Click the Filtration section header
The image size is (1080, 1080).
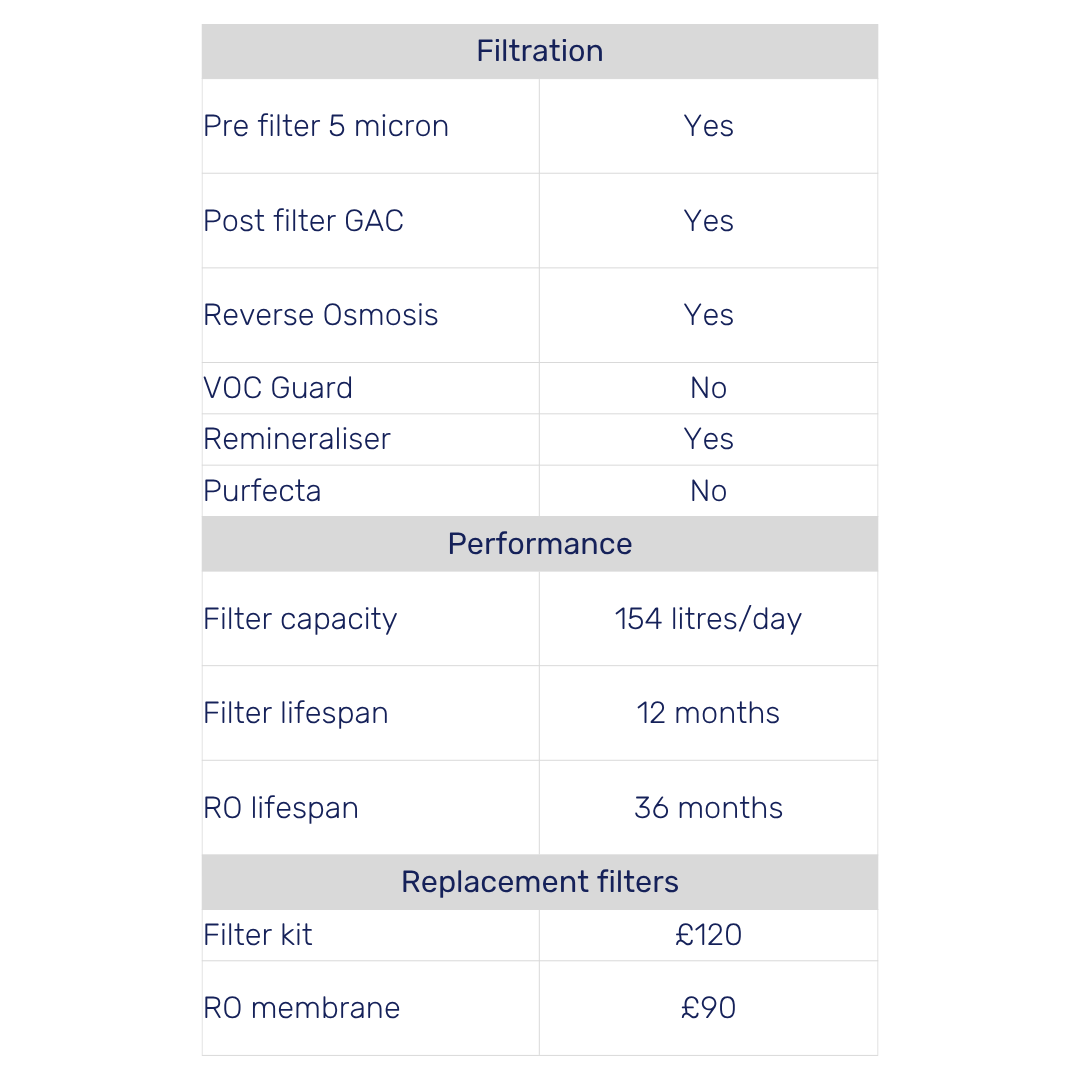(539, 51)
